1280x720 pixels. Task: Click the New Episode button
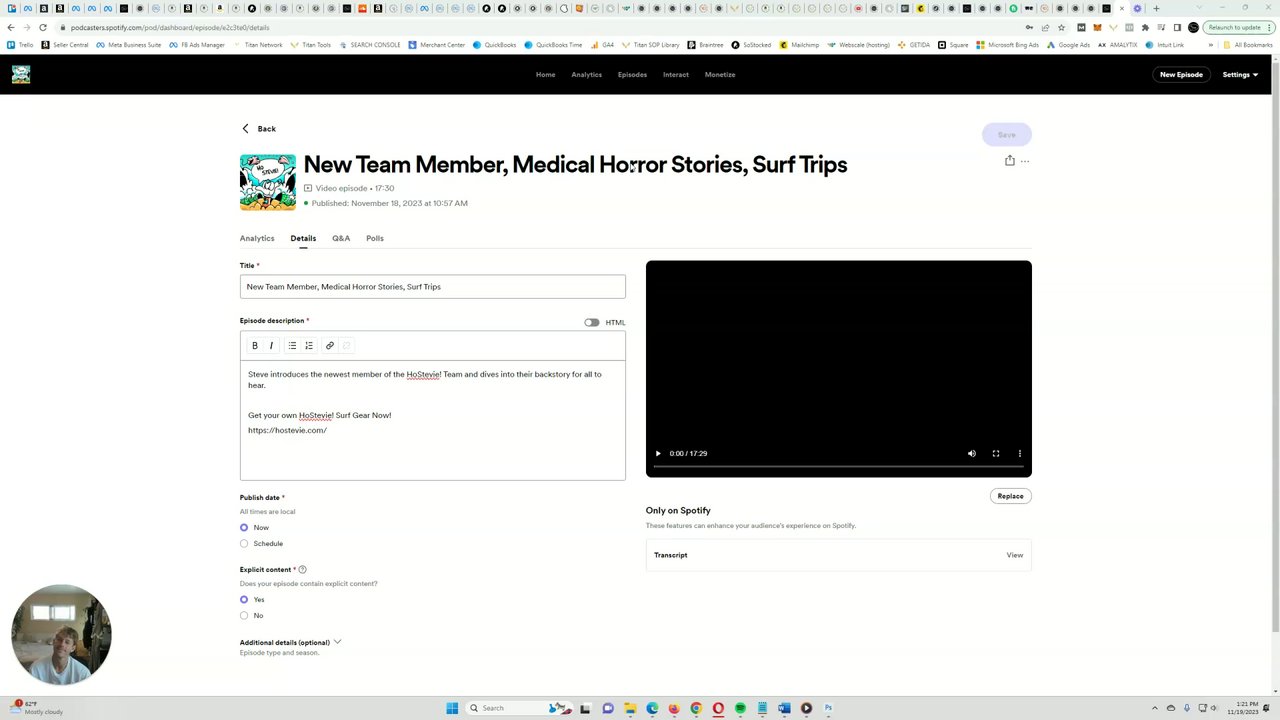pos(1181,75)
